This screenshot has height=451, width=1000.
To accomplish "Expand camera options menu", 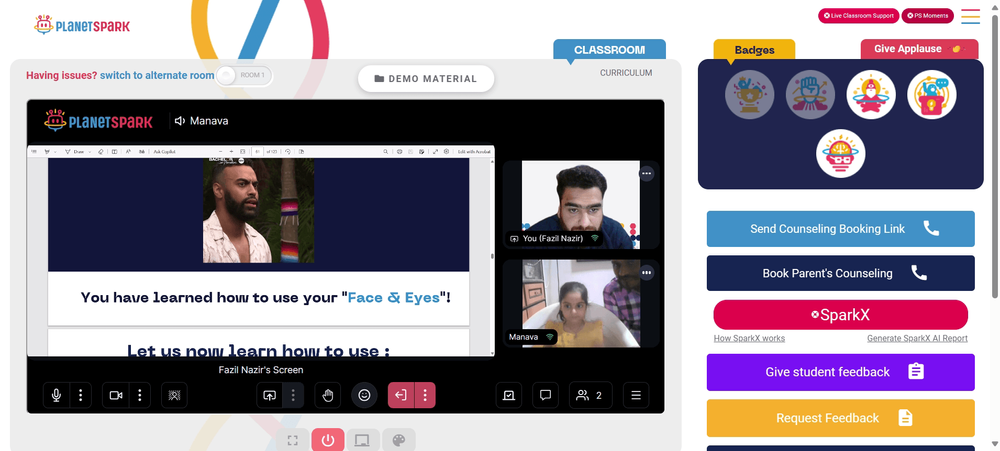I will (x=140, y=396).
